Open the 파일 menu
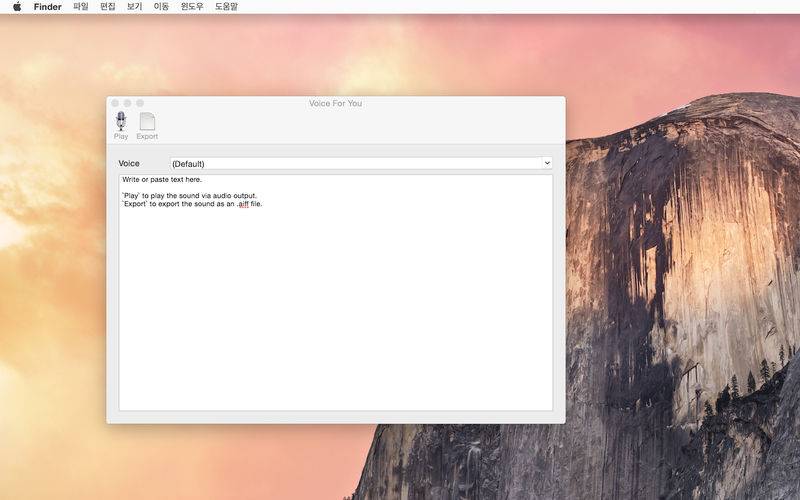 tap(81, 7)
